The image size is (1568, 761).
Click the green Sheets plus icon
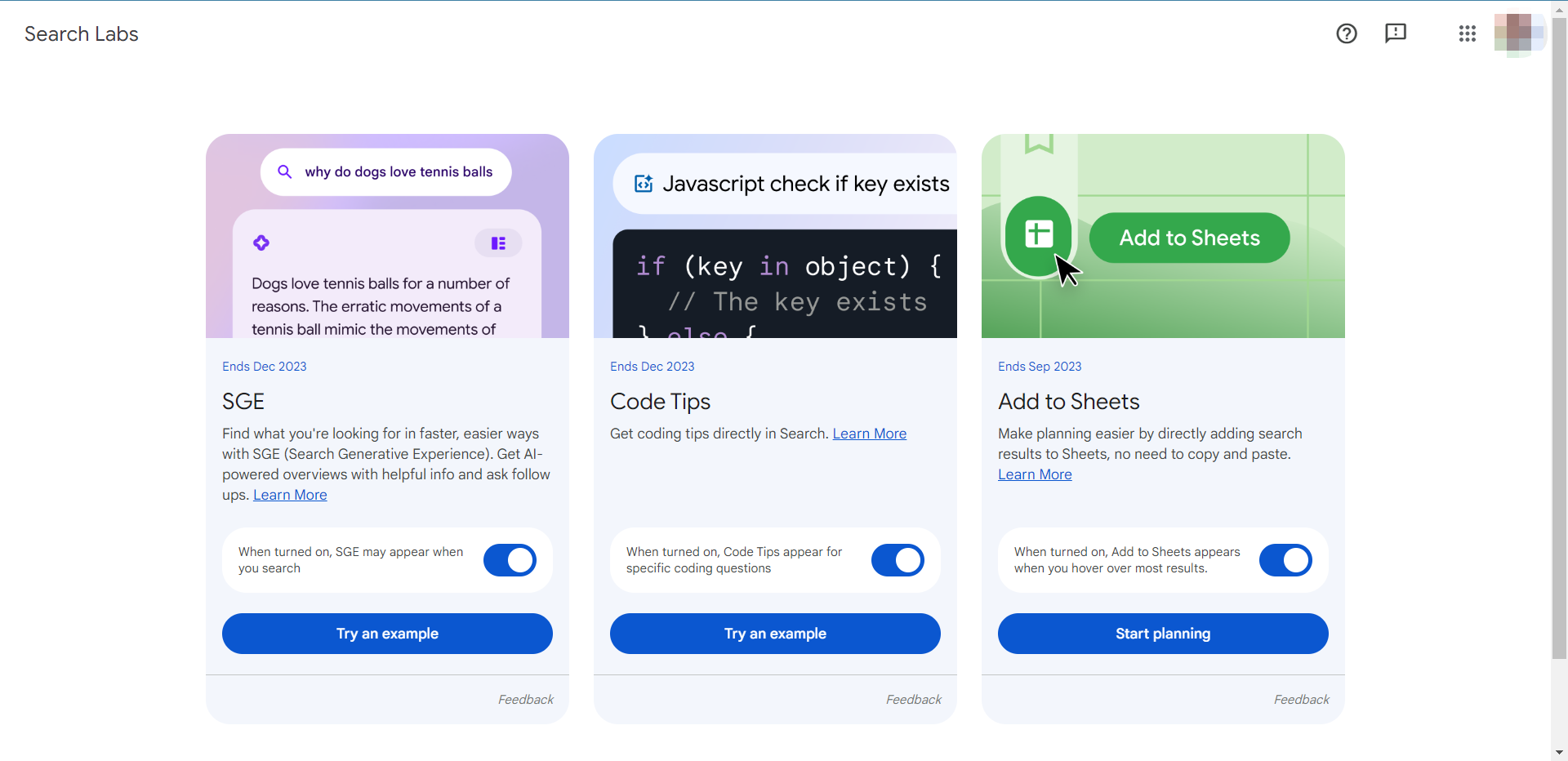(x=1039, y=235)
